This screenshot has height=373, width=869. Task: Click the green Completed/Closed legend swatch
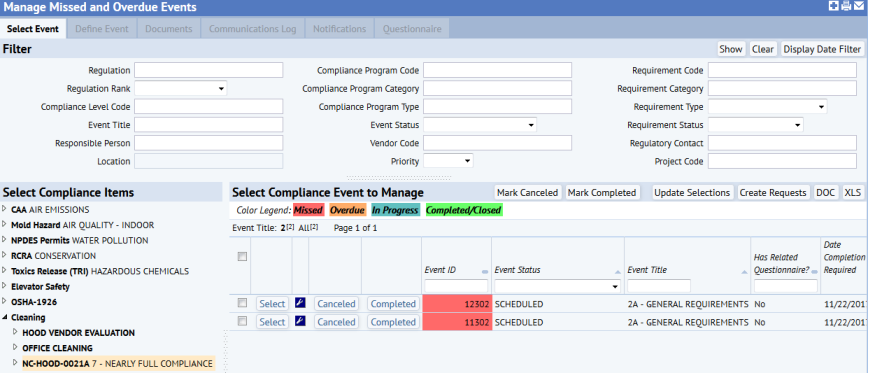click(x=463, y=210)
